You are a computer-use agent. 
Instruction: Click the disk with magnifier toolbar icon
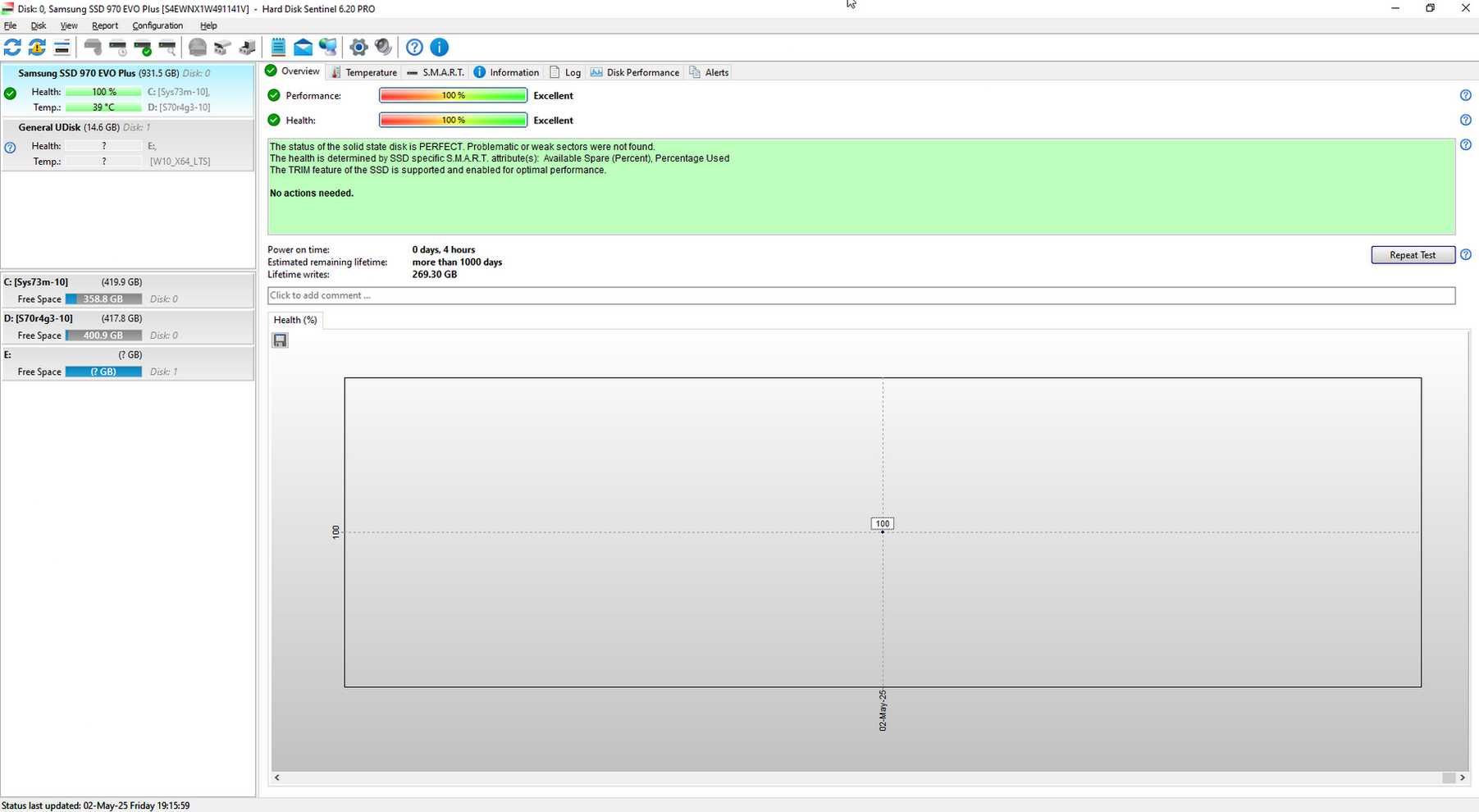(x=167, y=48)
